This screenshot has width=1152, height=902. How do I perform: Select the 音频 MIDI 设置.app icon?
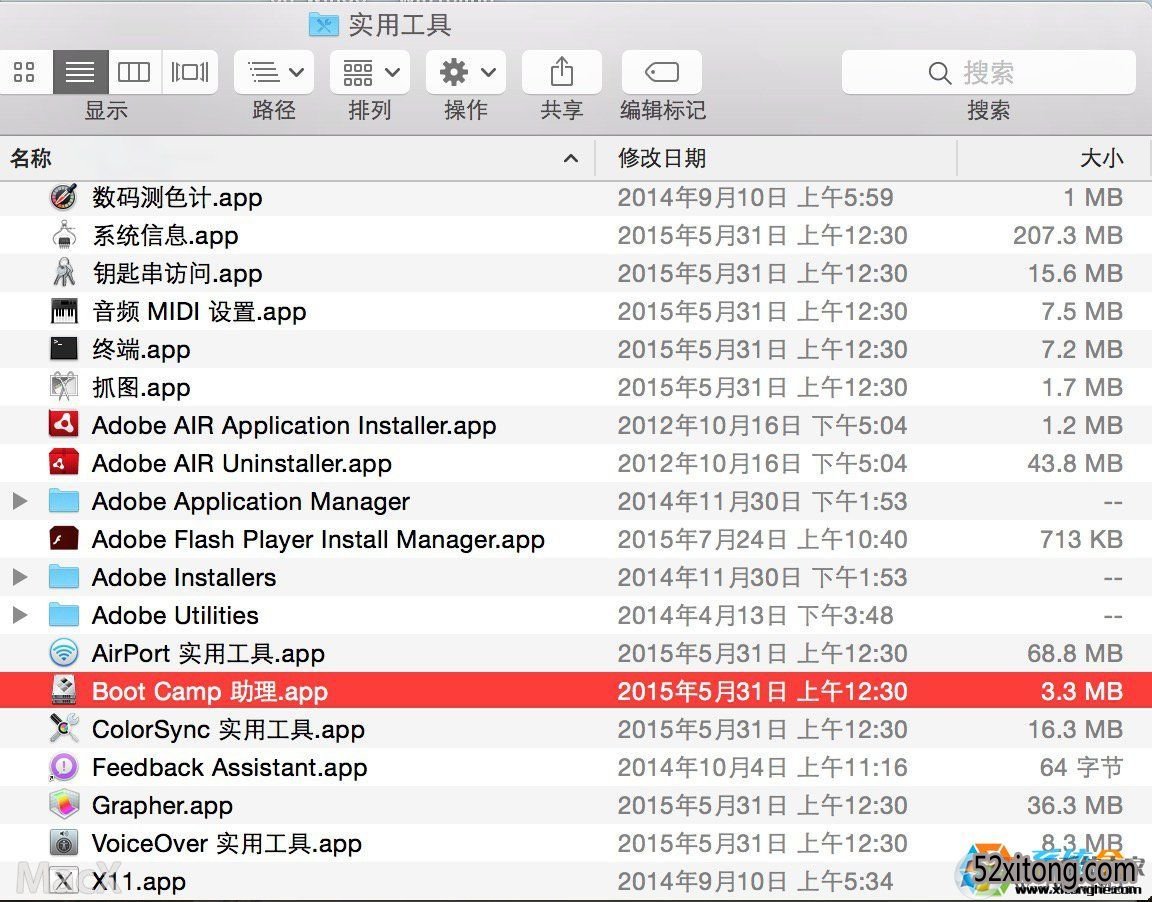(x=64, y=311)
